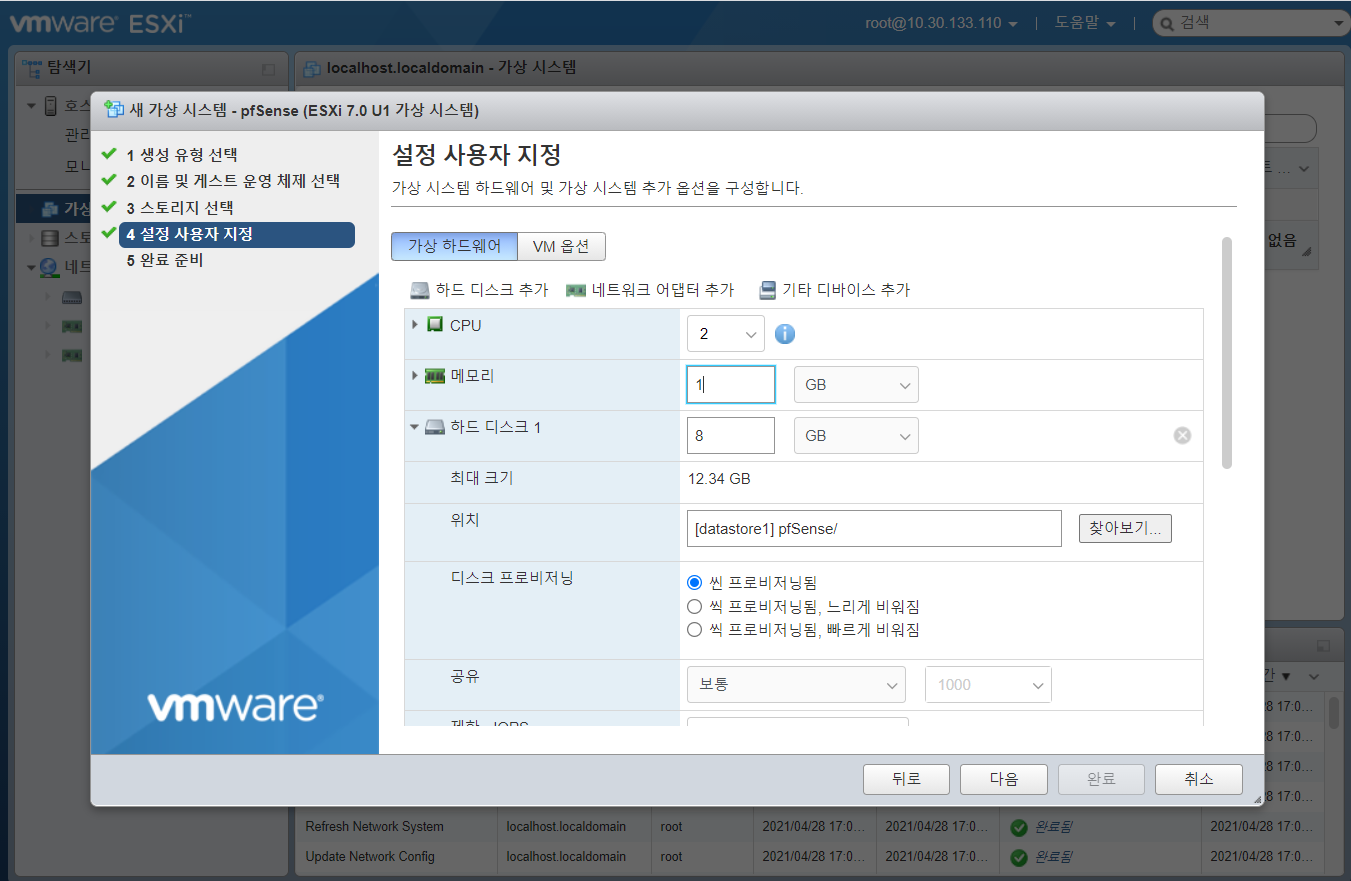This screenshot has height=881, width=1351.
Task: Select 씬 프로비저닝됨 radio option
Action: (x=695, y=582)
